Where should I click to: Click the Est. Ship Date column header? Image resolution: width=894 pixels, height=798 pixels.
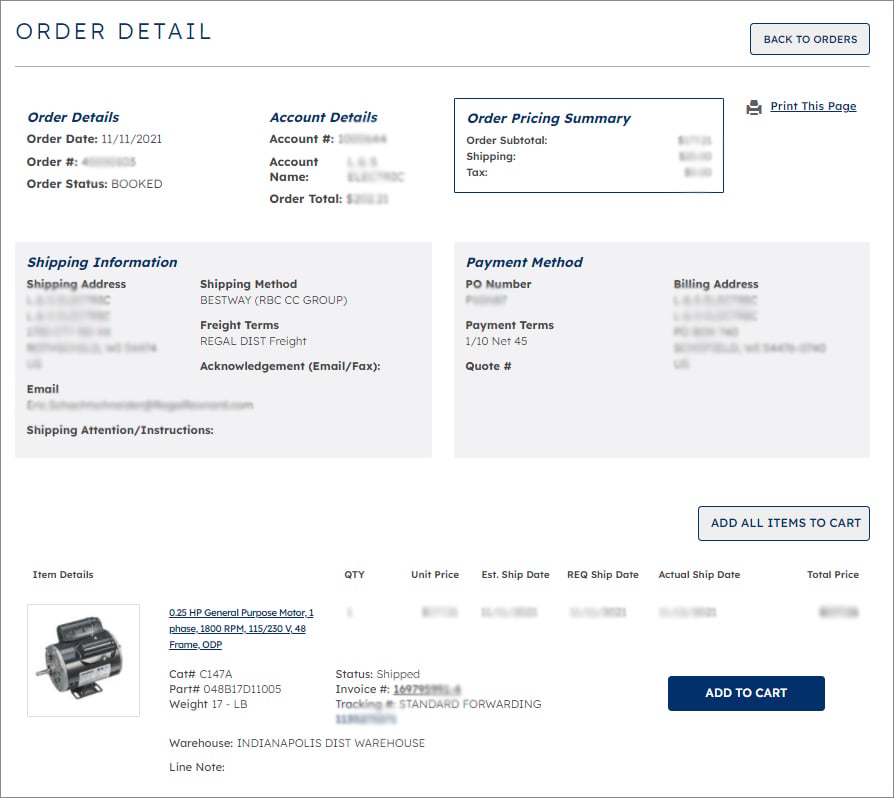click(515, 575)
